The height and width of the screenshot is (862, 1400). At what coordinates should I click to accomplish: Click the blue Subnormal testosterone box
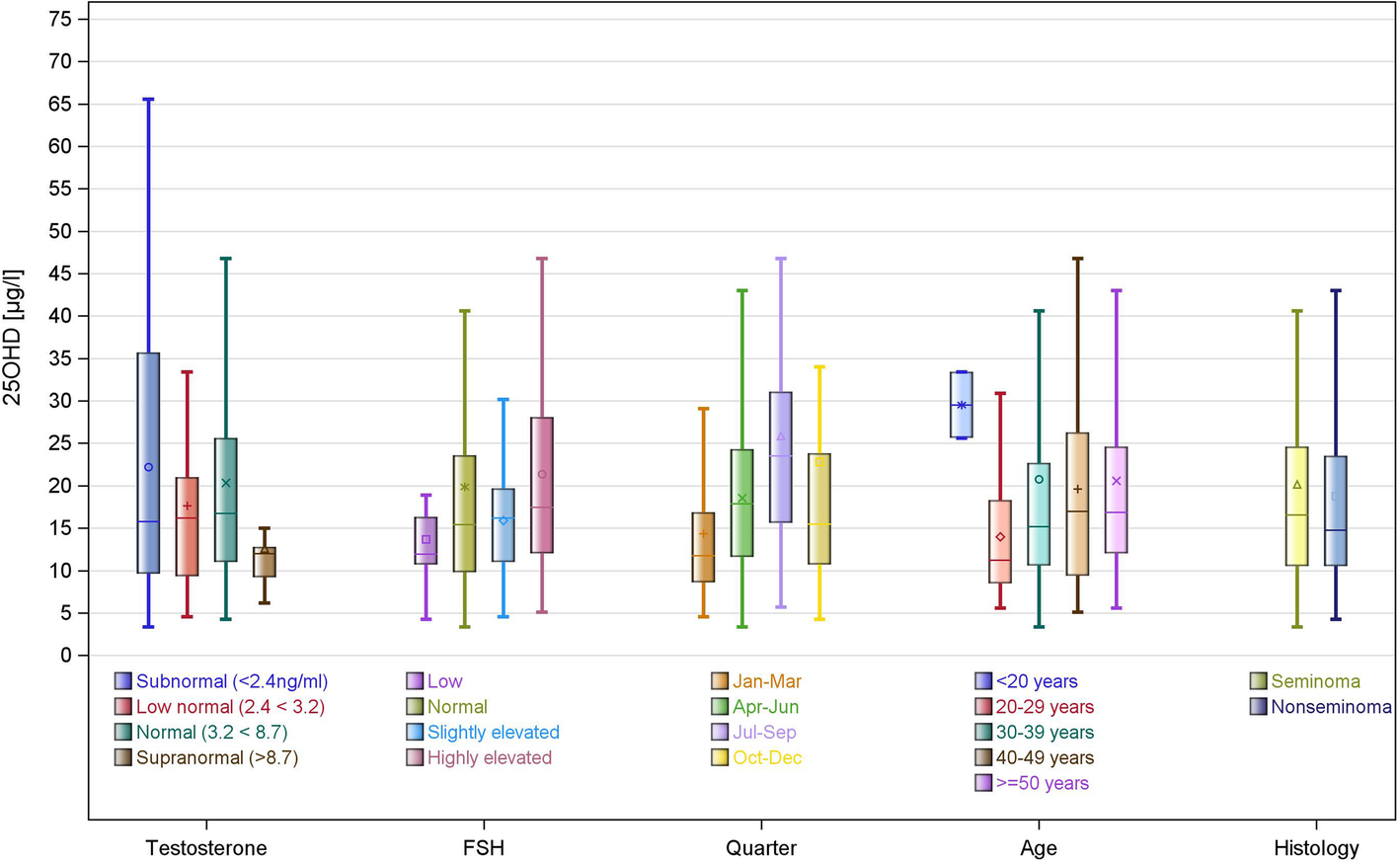pyautogui.click(x=148, y=463)
